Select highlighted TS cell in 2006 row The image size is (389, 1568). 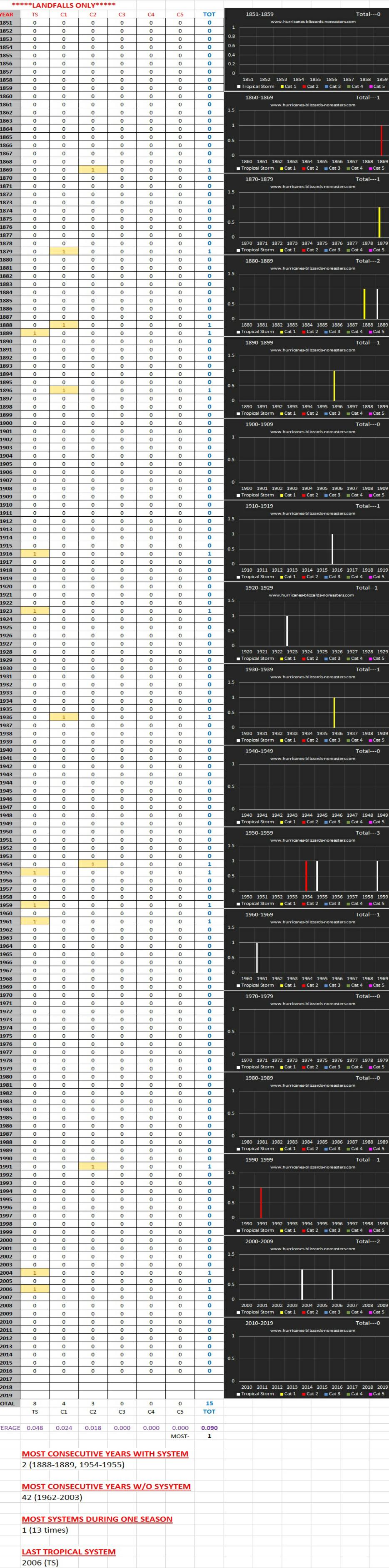point(35,1289)
